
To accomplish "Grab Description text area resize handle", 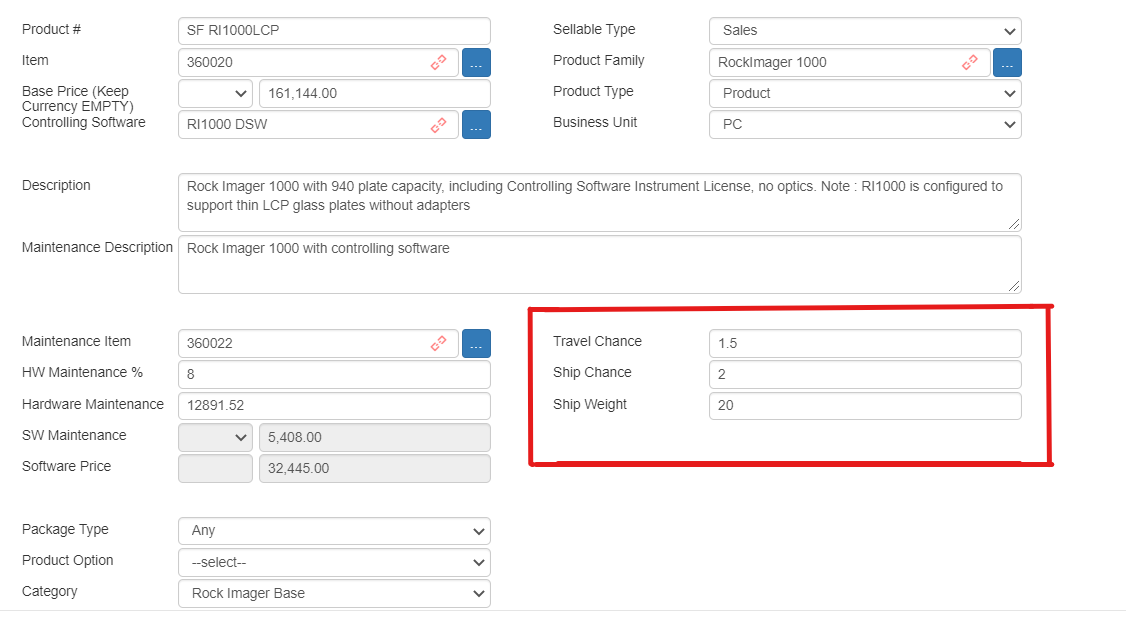I will pos(1014,224).
